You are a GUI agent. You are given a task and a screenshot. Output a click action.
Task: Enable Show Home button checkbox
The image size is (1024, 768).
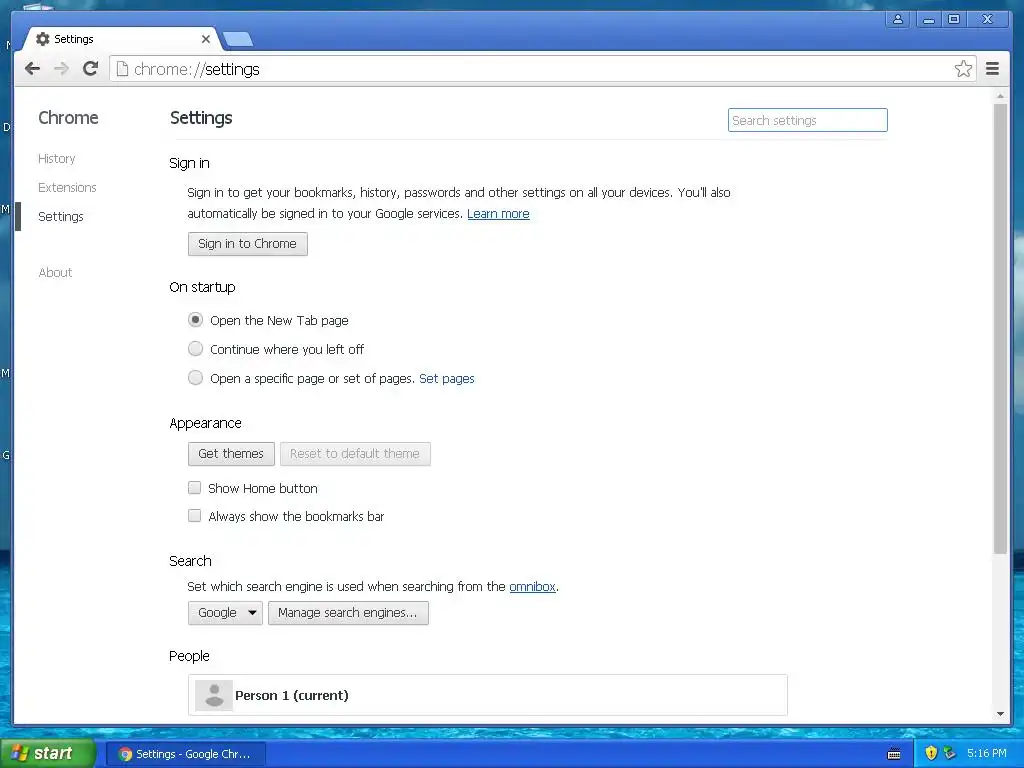[x=195, y=488]
